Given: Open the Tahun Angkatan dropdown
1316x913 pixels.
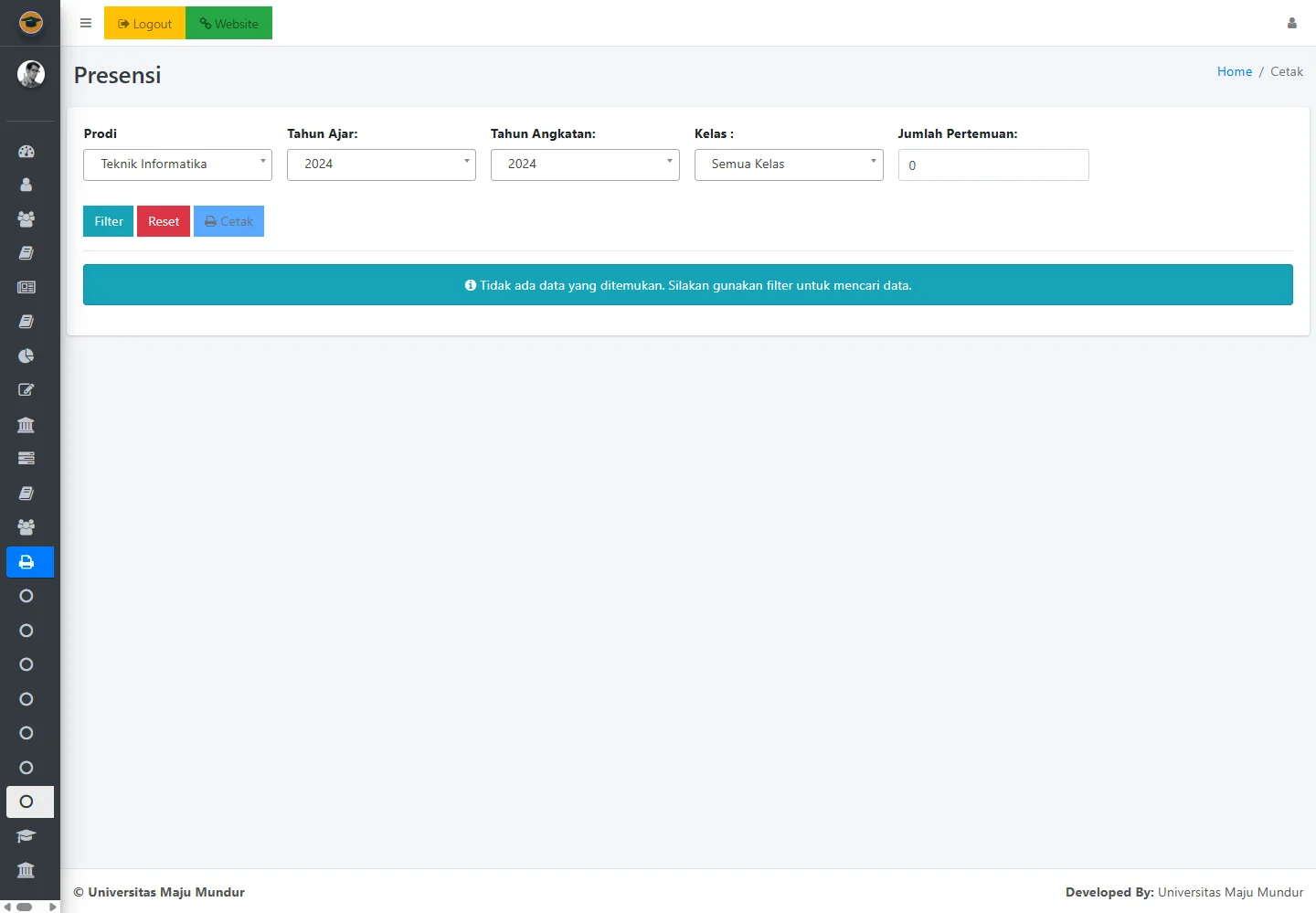Looking at the screenshot, I should point(585,165).
